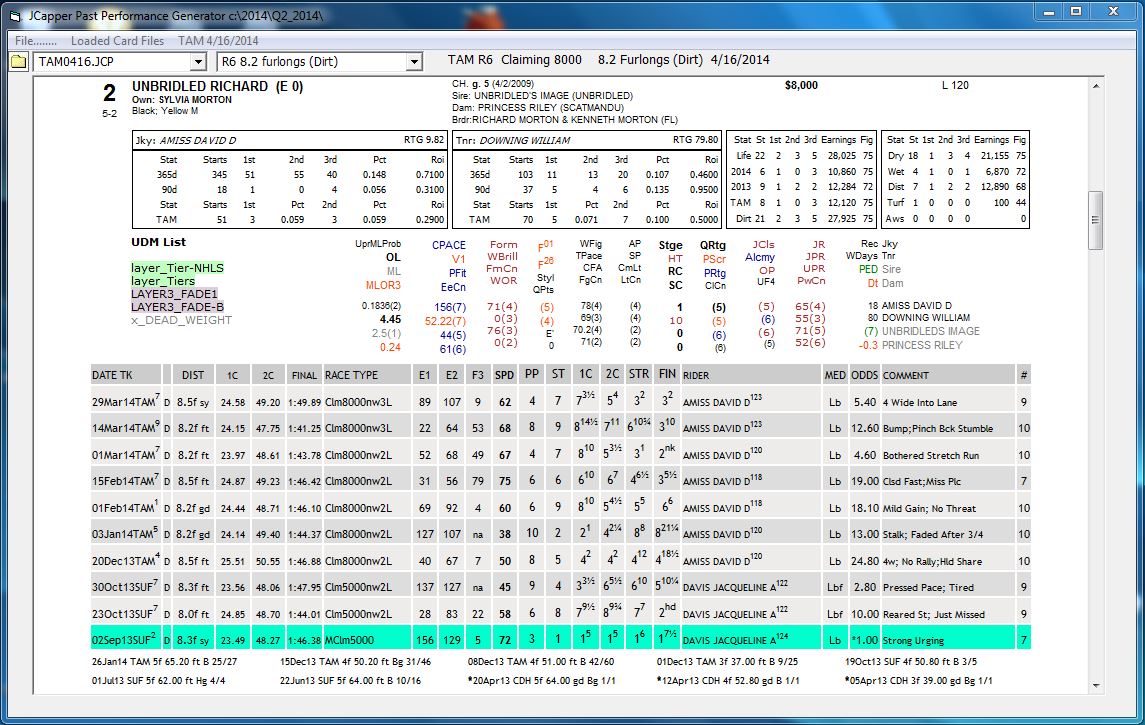Click the $8,000 claiming price
This screenshot has width=1145, height=725.
801,85
